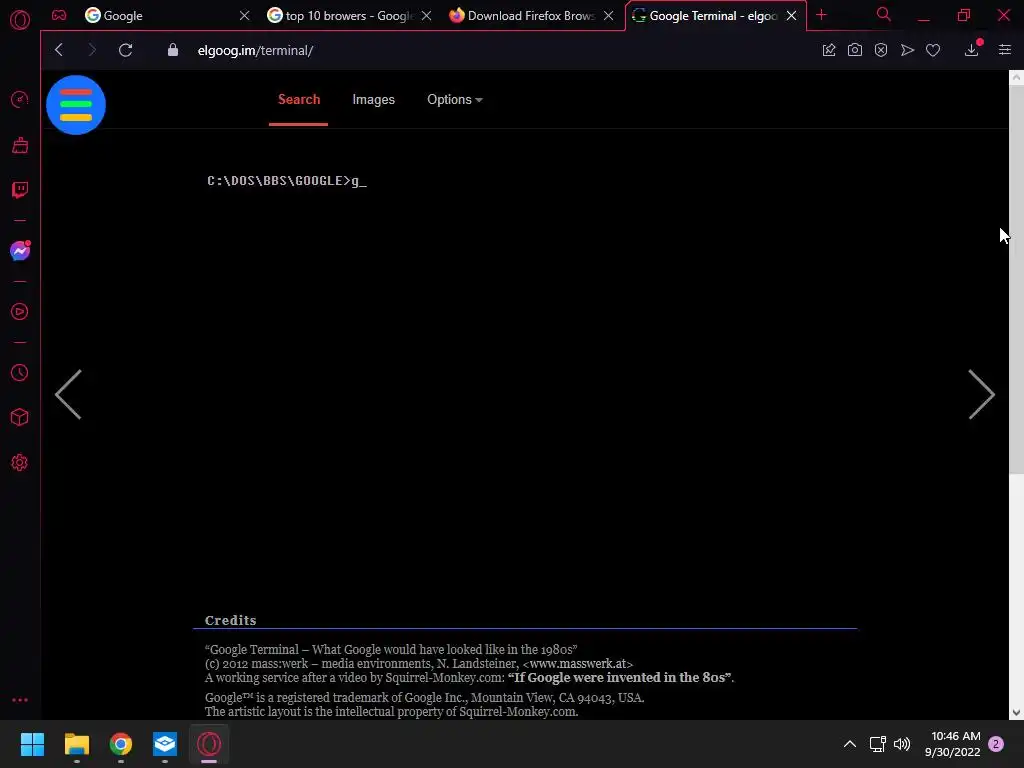Close the Download Firefox tab

point(609,16)
